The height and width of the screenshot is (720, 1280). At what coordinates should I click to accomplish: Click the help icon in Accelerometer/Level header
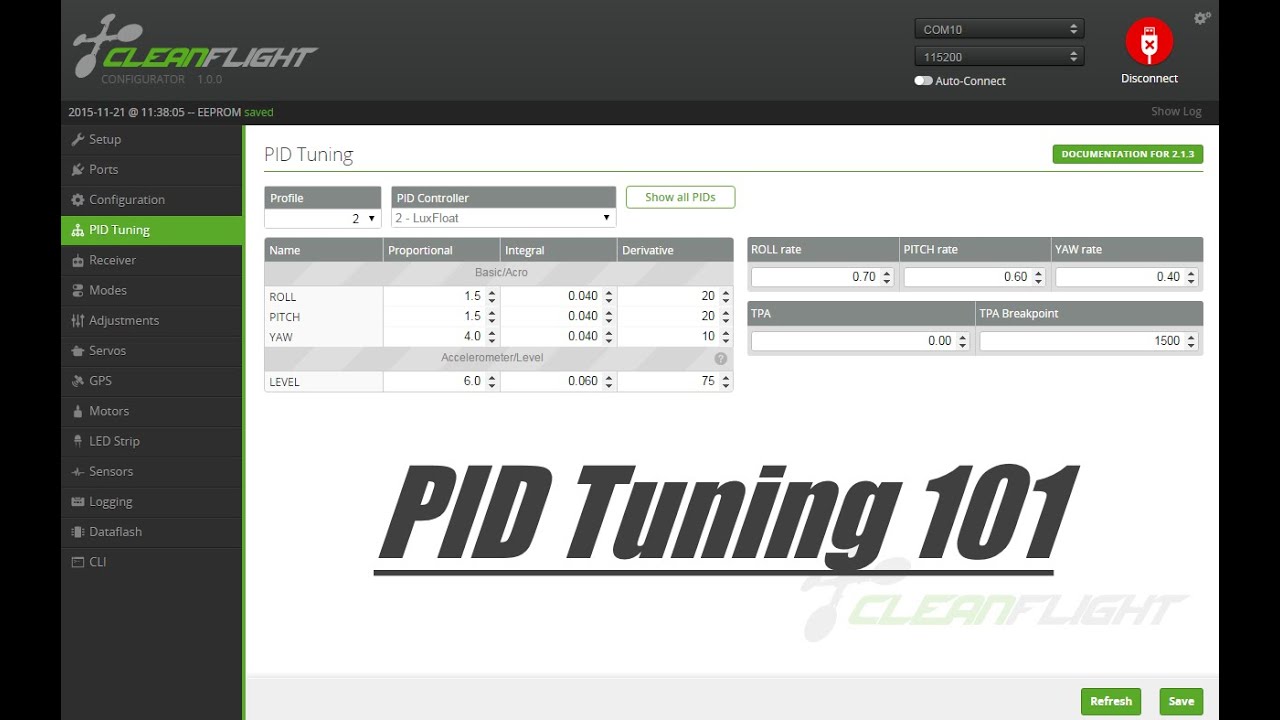pos(720,358)
